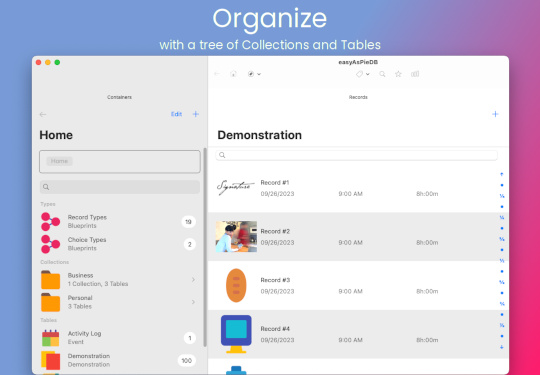540x375 pixels.
Task: Click the Business folder icon
Action: (x=50, y=280)
